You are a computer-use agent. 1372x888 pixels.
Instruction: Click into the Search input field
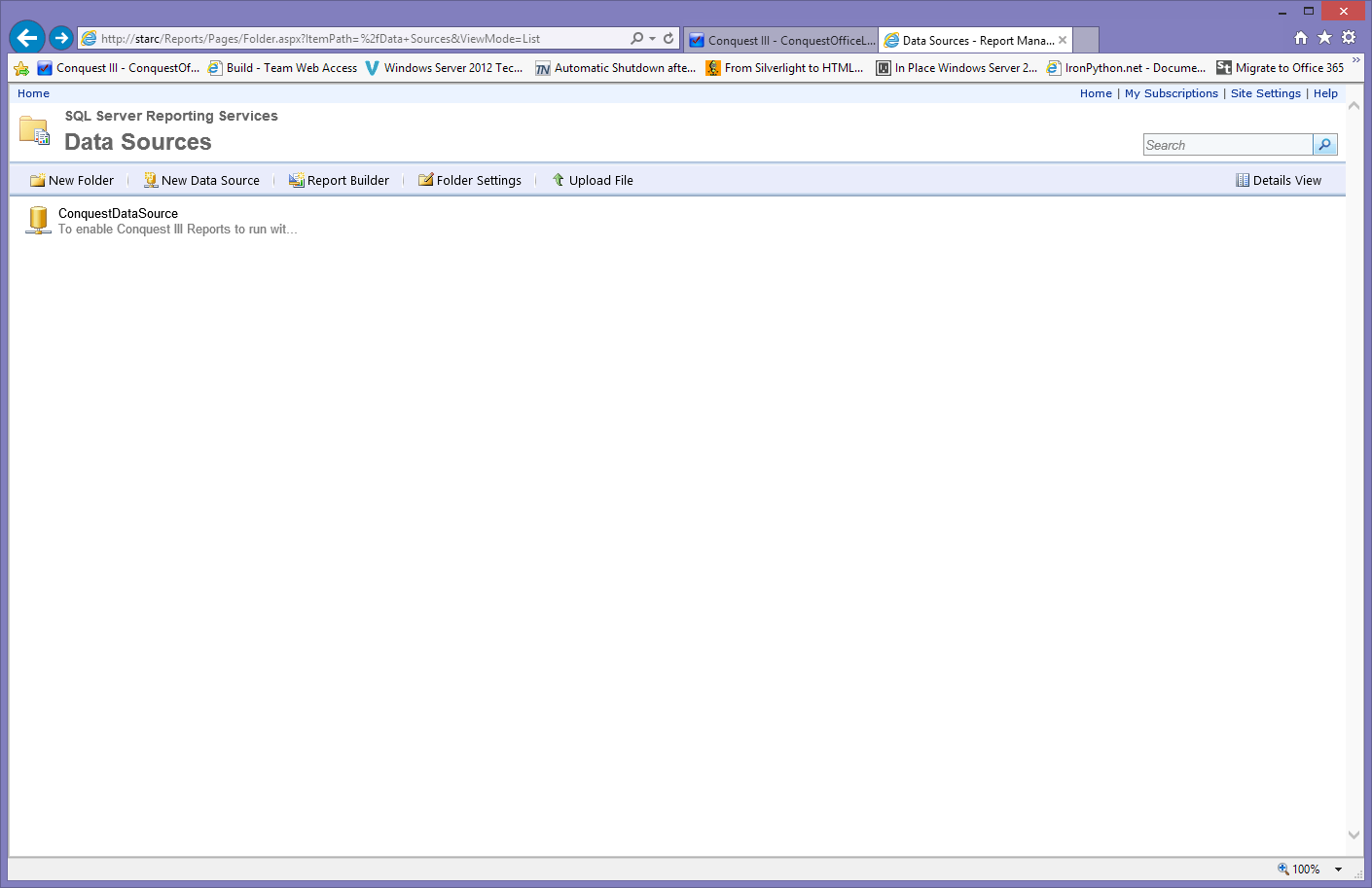1228,145
